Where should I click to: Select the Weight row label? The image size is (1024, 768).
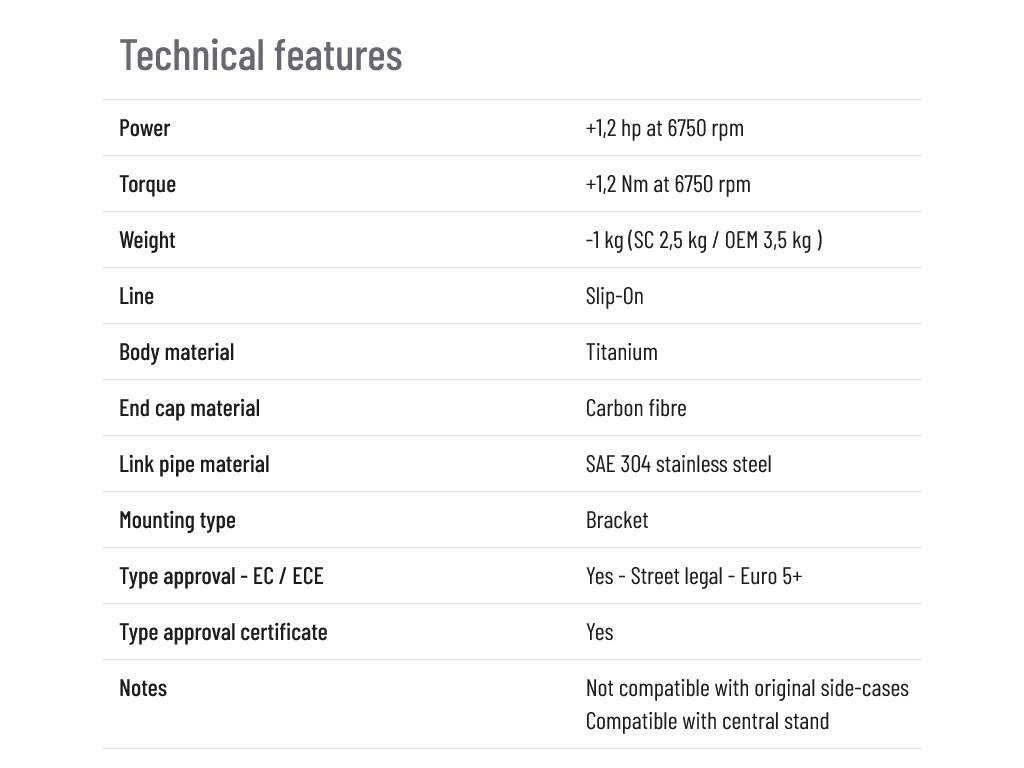point(147,240)
